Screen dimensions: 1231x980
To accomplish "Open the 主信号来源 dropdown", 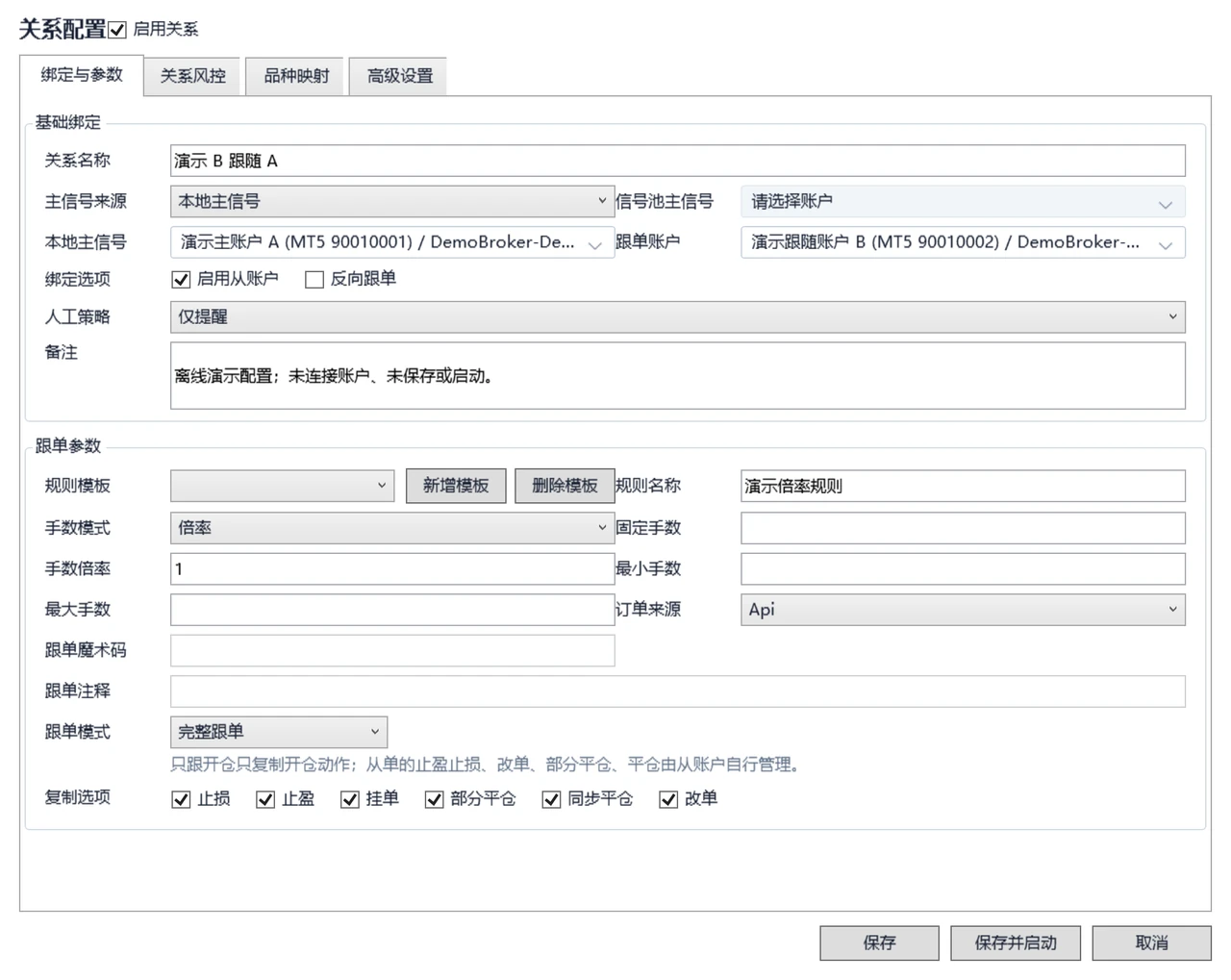I will coord(392,201).
